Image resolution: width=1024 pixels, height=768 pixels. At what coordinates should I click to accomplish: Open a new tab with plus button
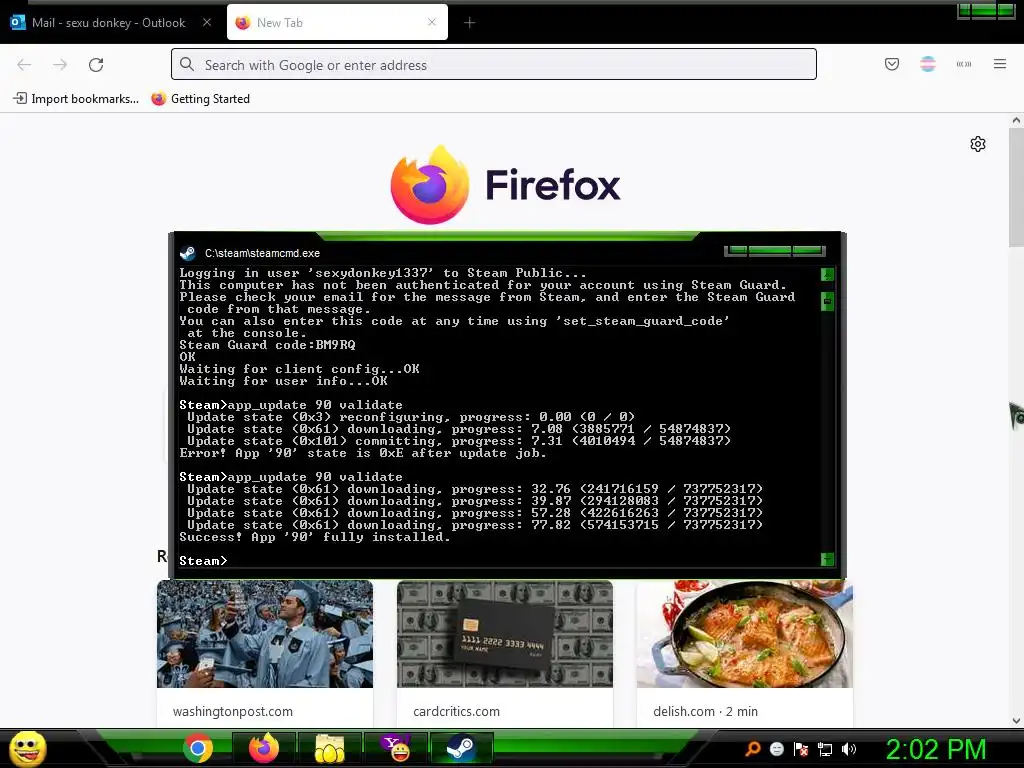pyautogui.click(x=470, y=23)
